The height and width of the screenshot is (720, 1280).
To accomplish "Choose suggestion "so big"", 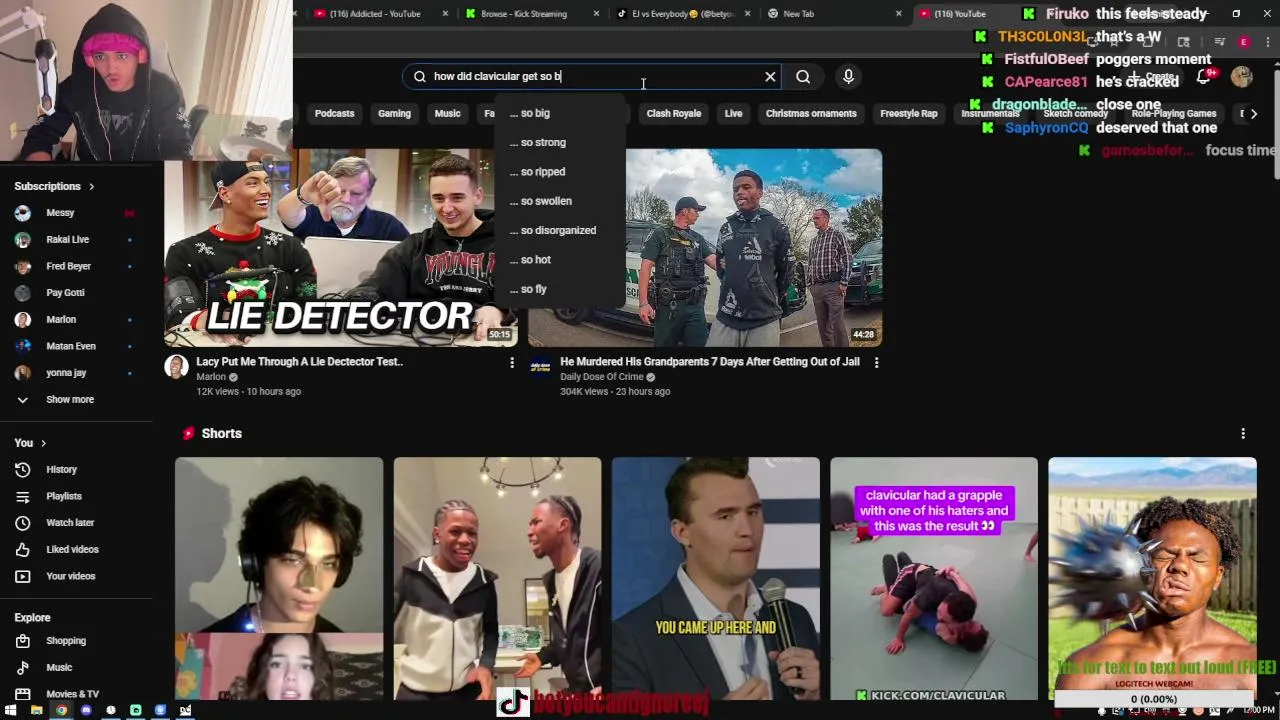I will (x=530, y=113).
